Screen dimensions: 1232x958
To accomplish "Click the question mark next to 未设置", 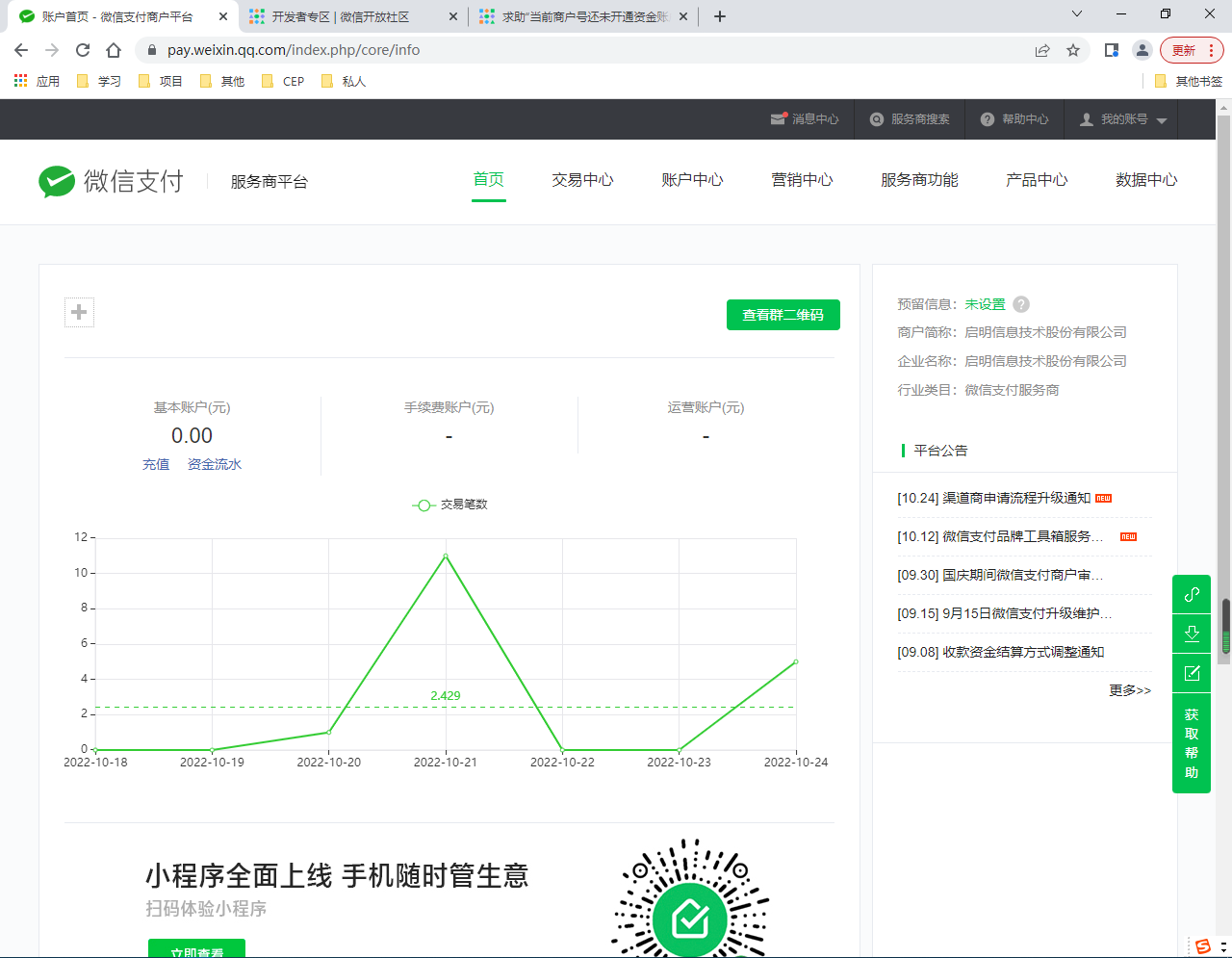I will (x=1021, y=304).
